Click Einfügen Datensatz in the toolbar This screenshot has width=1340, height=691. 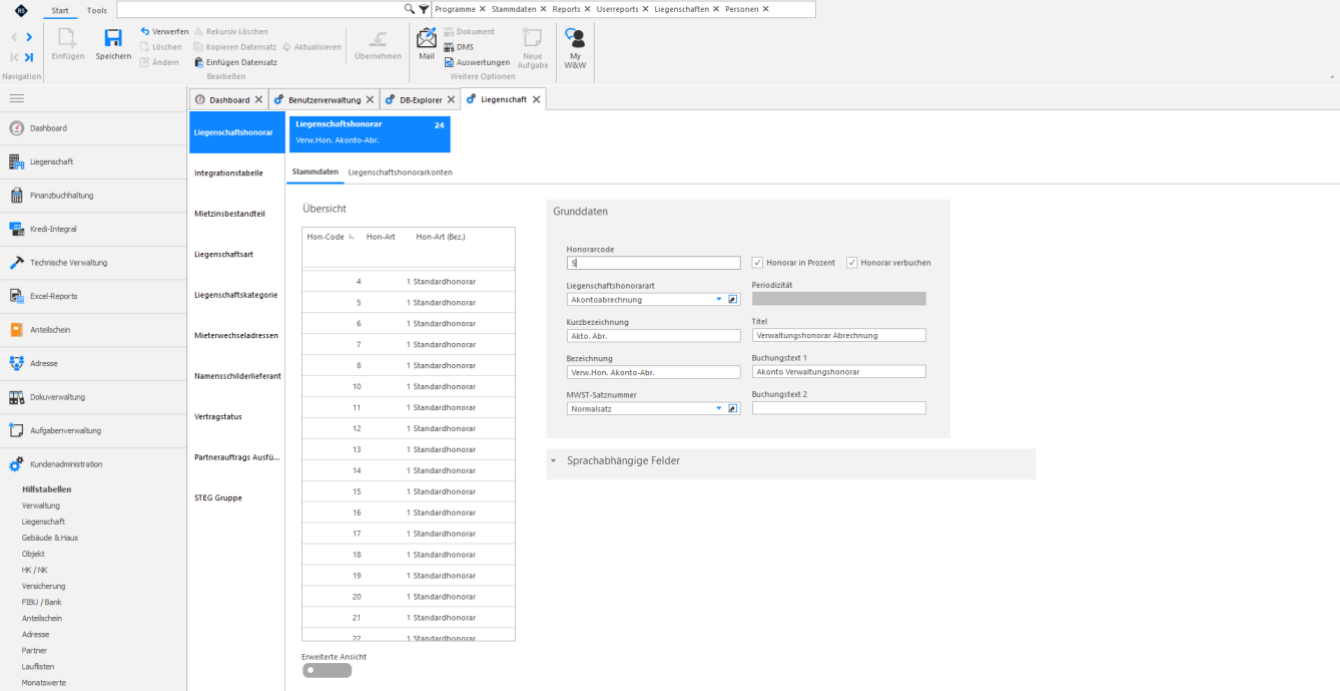click(235, 62)
